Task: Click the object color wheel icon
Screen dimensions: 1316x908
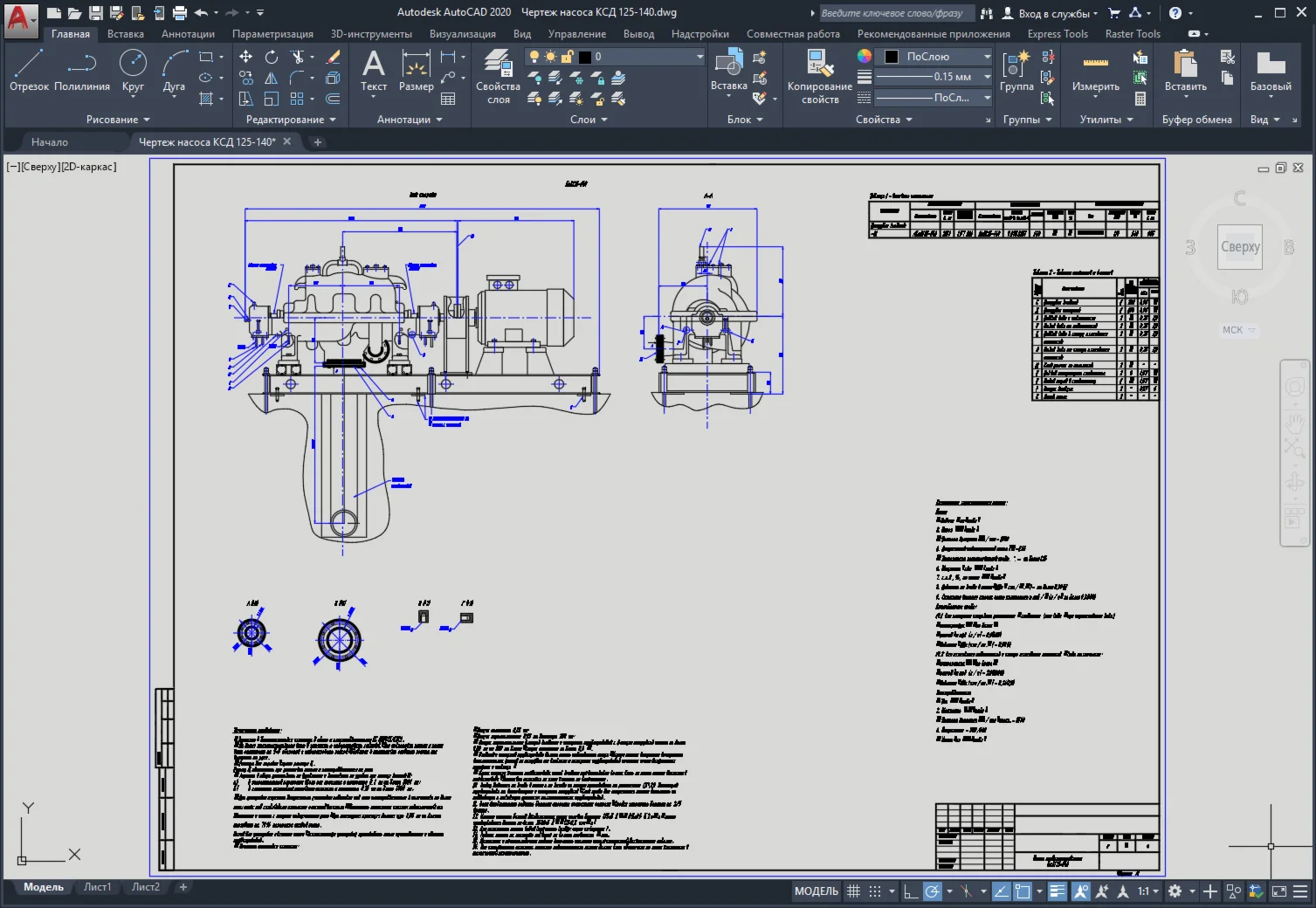Action: pyautogui.click(x=864, y=57)
